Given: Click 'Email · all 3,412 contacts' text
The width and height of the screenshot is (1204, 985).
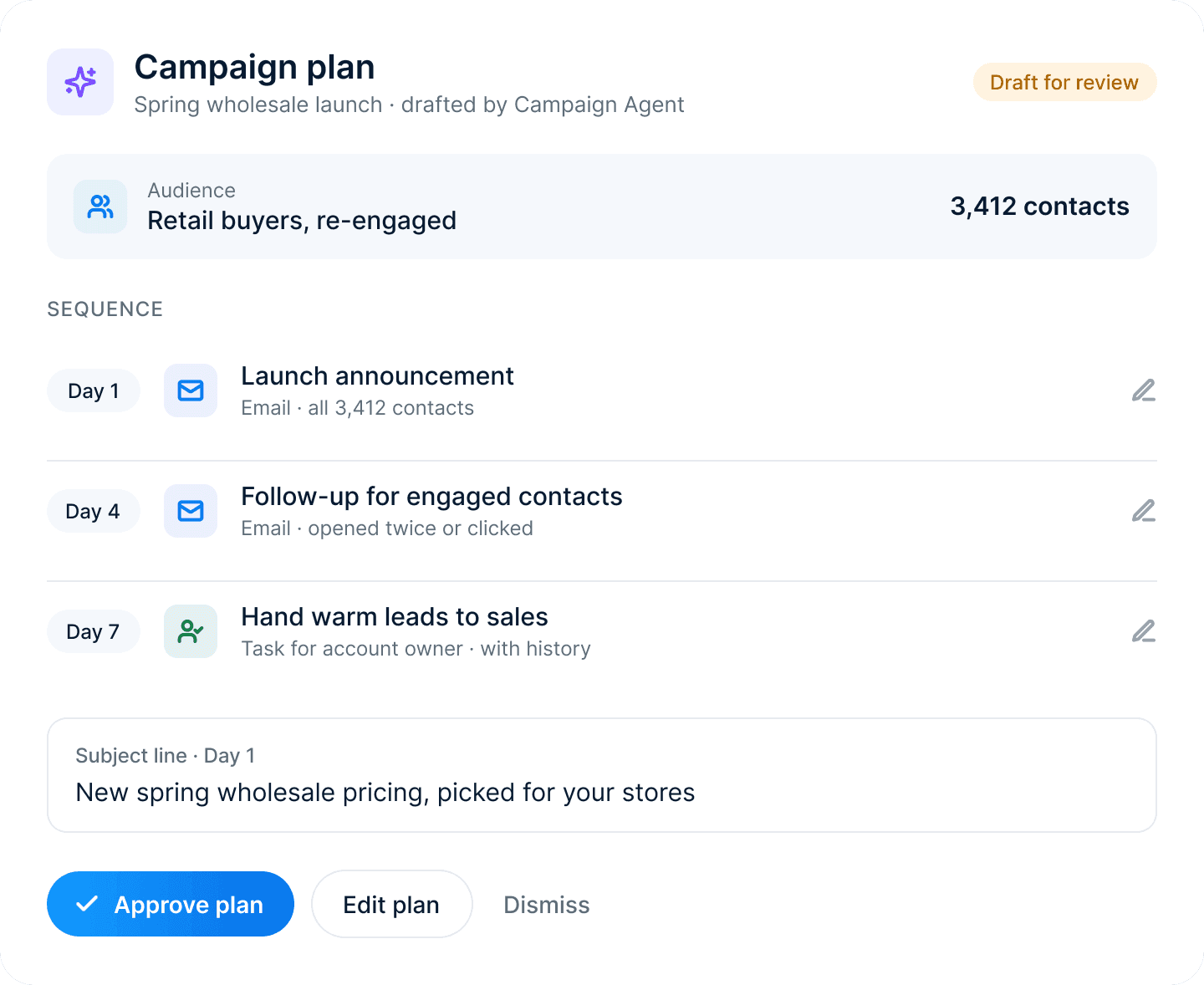Looking at the screenshot, I should 357,408.
